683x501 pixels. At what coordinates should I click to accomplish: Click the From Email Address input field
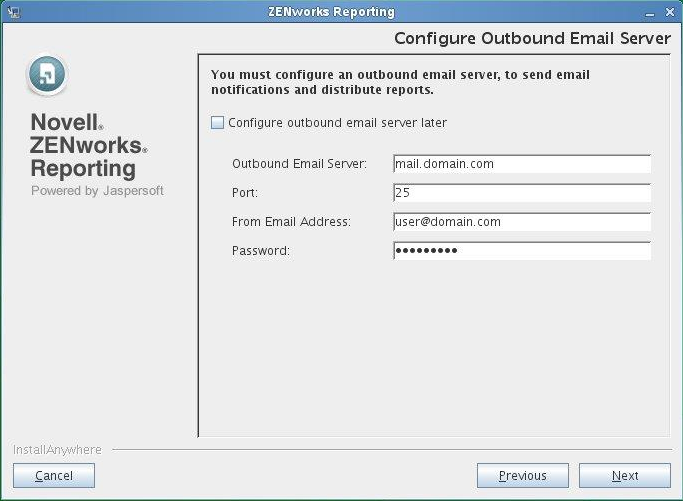pyautogui.click(x=522, y=222)
